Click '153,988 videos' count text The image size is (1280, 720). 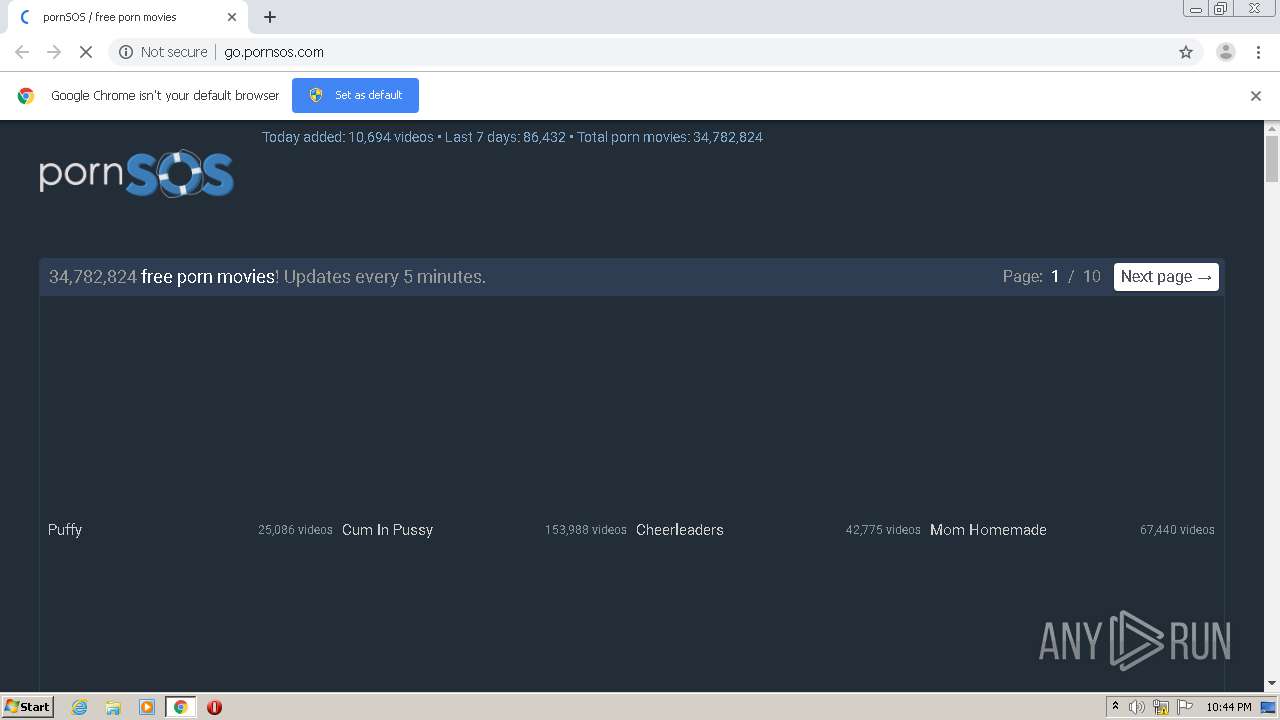[x=586, y=530]
